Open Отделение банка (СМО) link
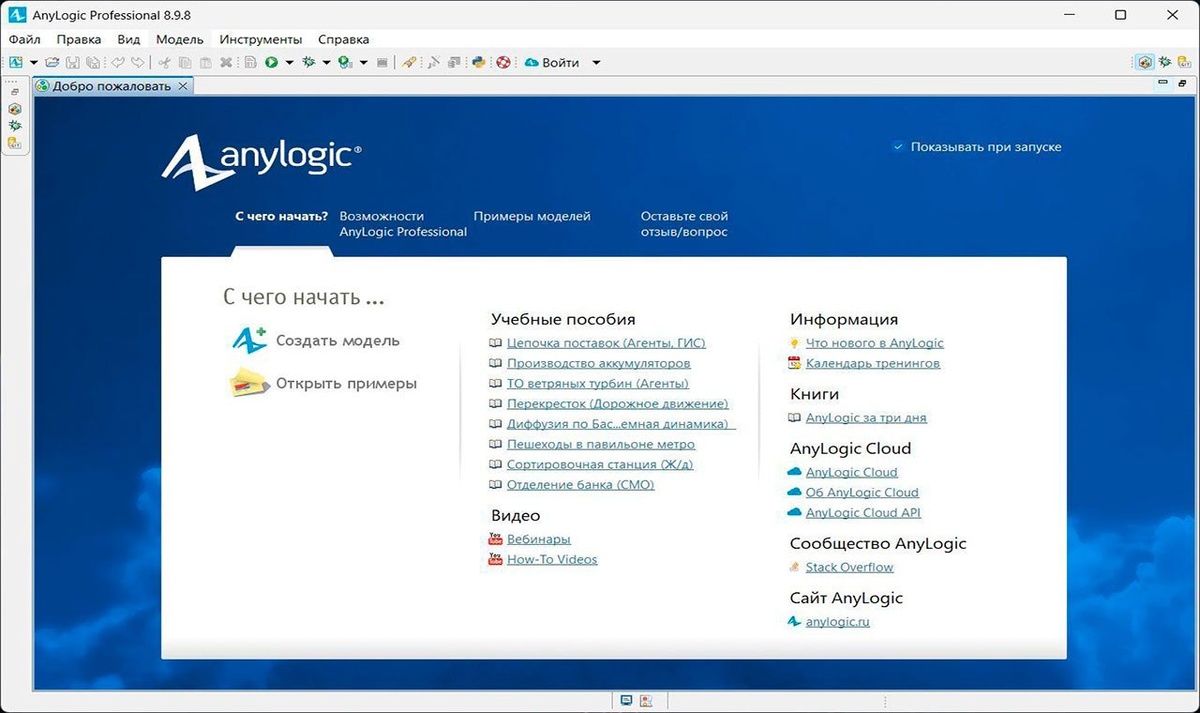The image size is (1200, 713). [580, 485]
